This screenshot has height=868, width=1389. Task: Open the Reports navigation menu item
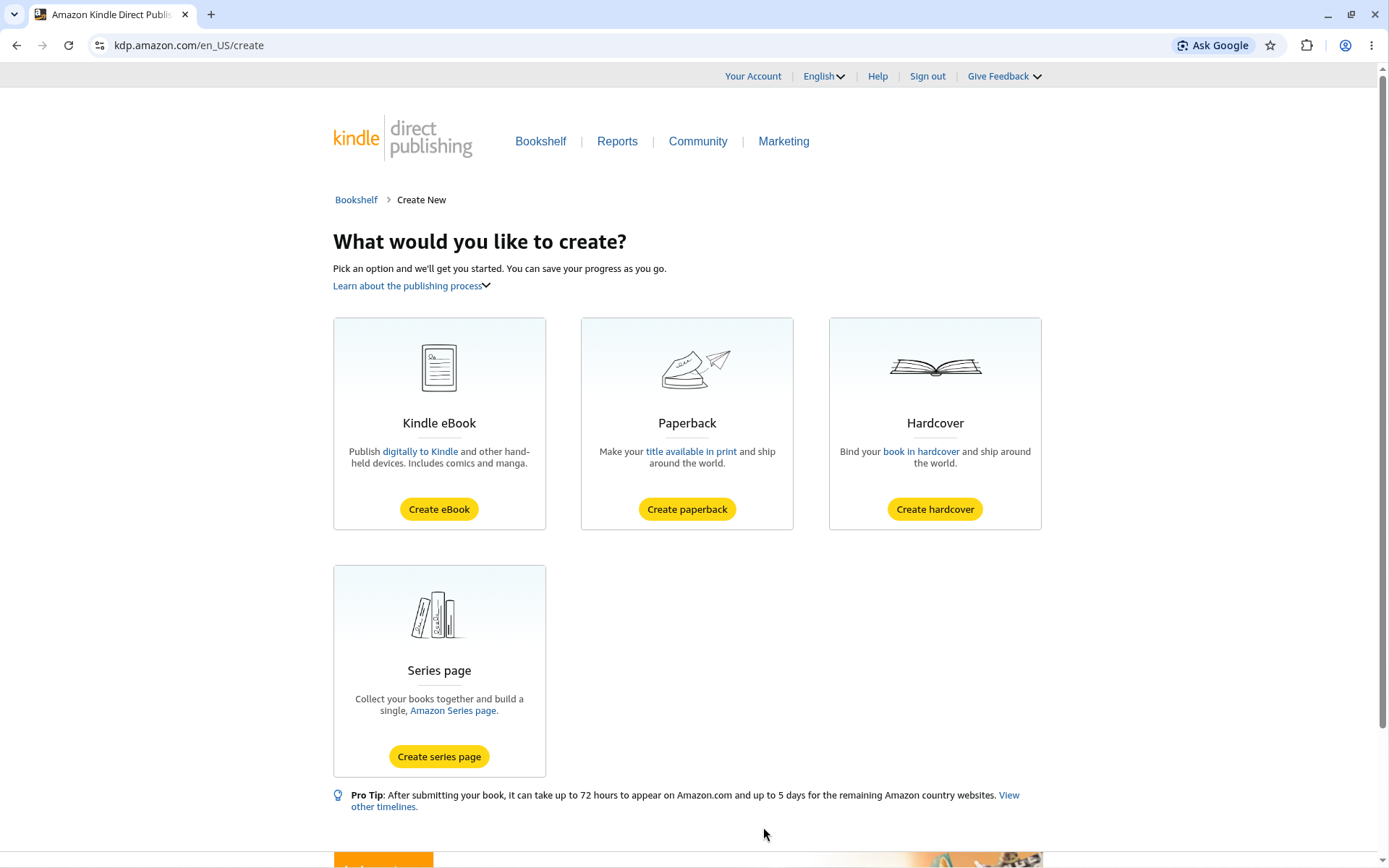coord(617,142)
